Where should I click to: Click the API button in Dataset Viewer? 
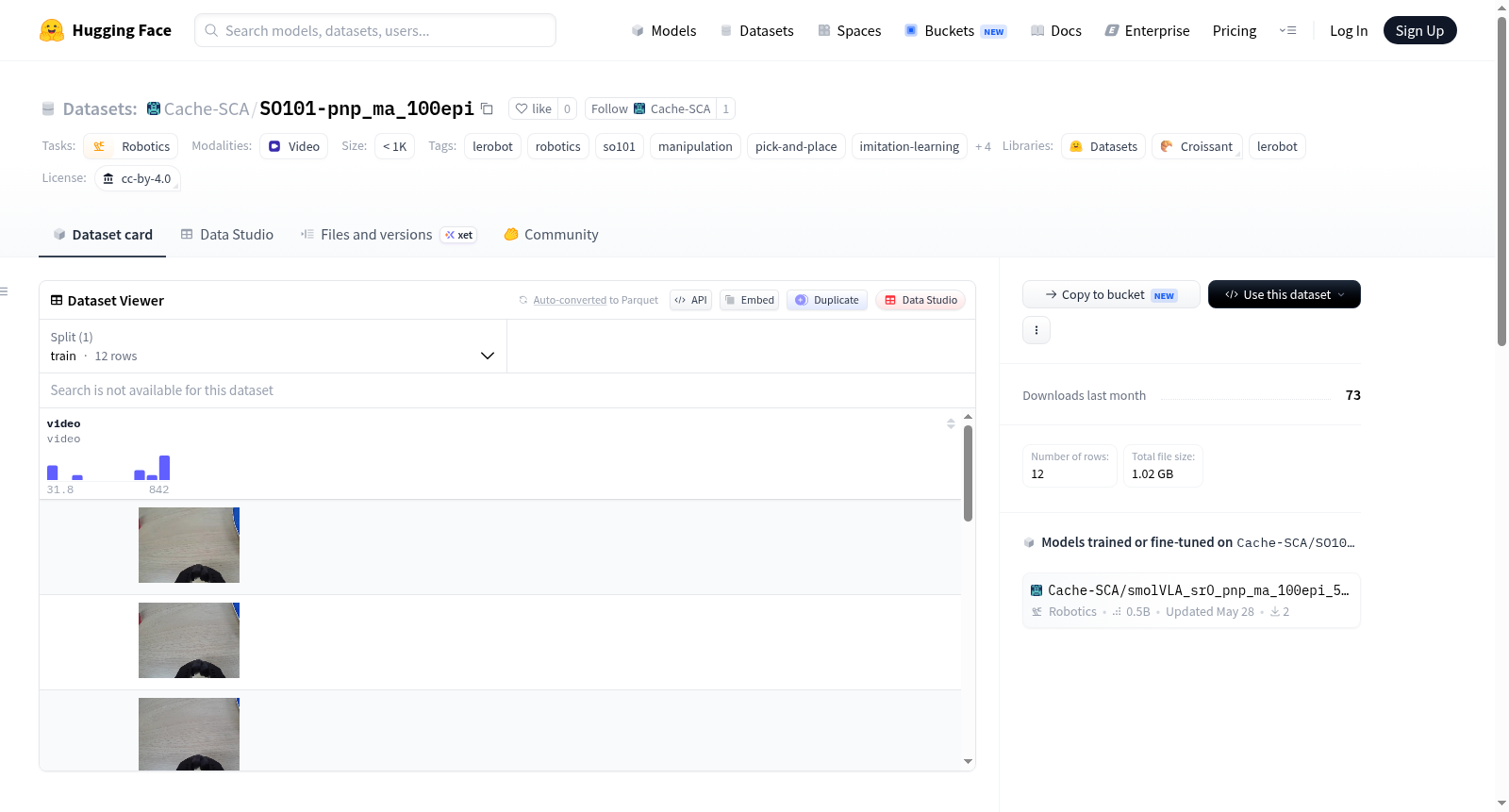(690, 300)
